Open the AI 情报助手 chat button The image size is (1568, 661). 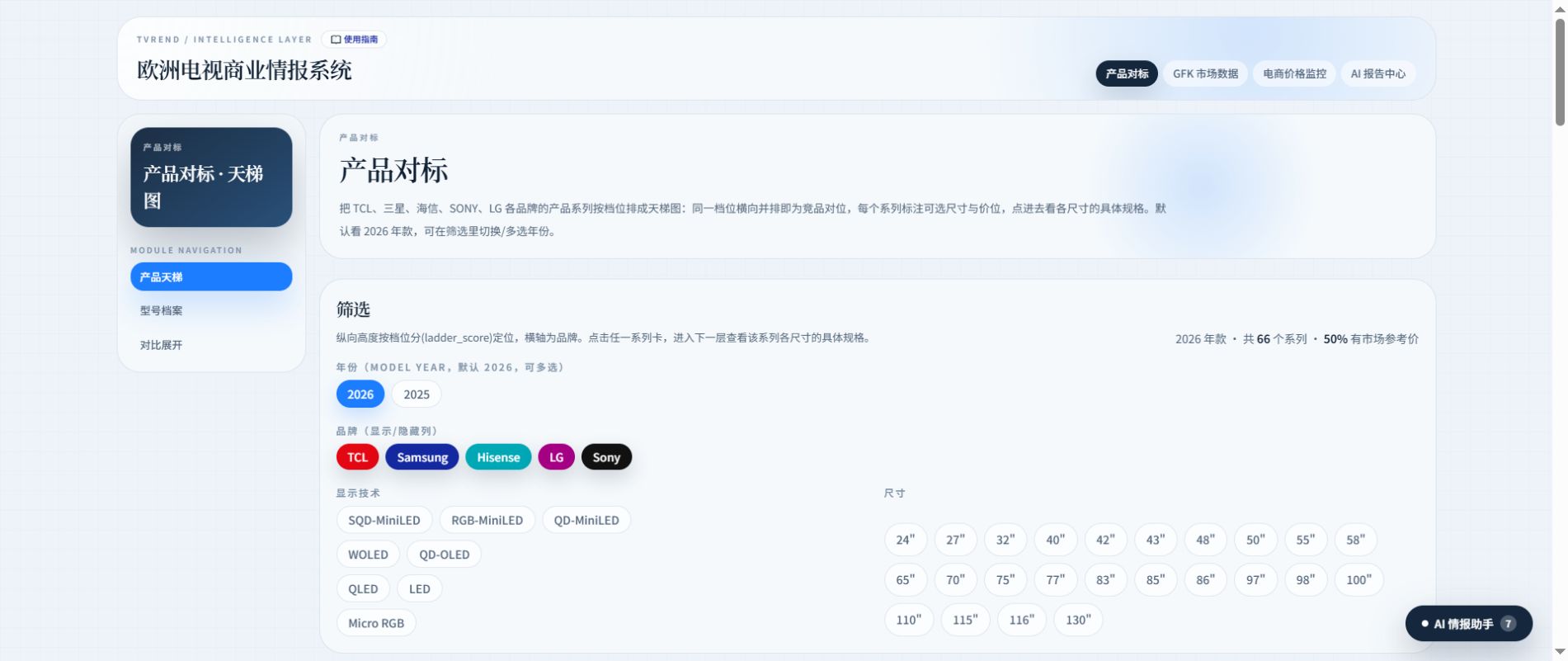click(x=1469, y=624)
